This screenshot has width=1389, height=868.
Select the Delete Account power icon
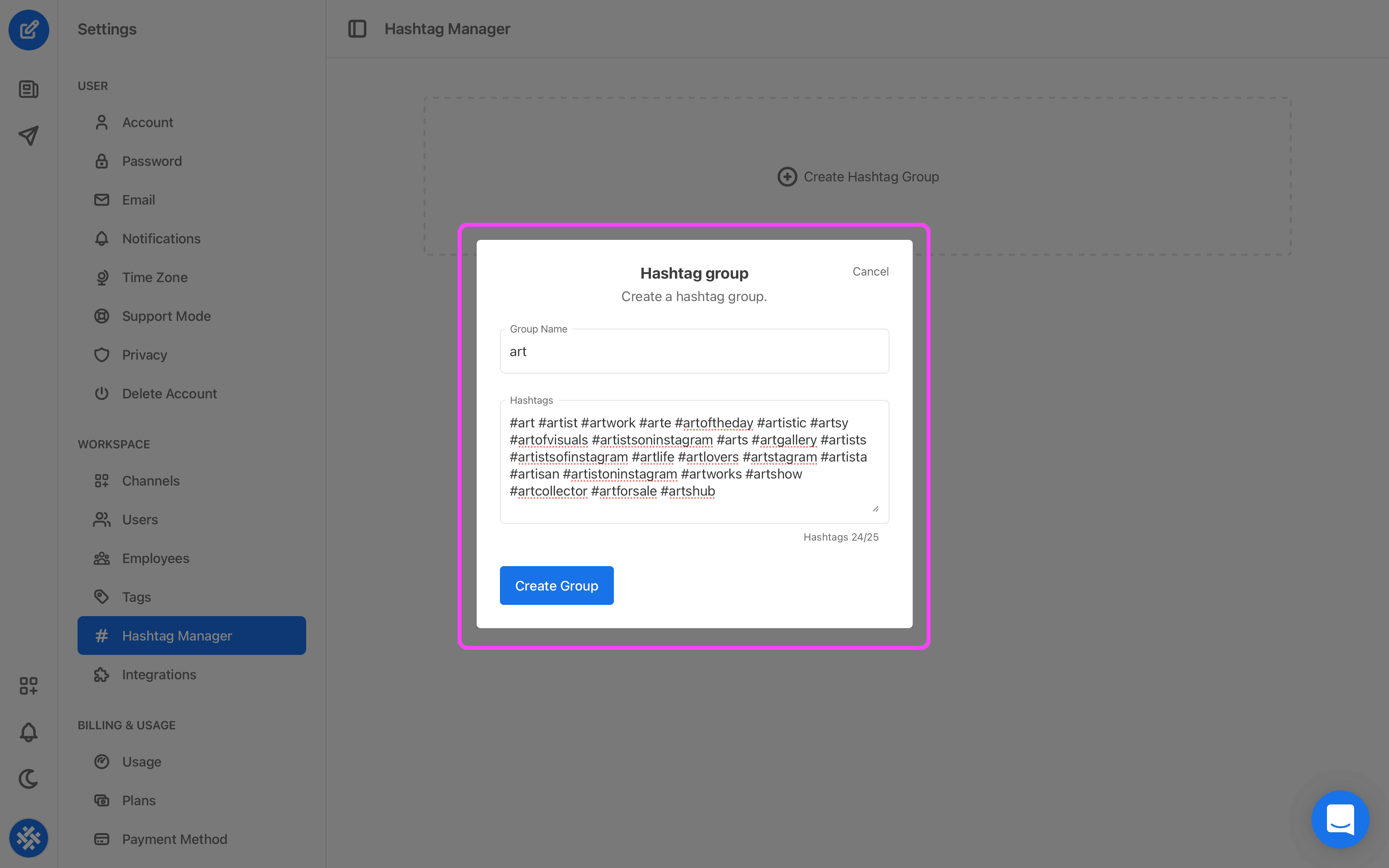[102, 393]
